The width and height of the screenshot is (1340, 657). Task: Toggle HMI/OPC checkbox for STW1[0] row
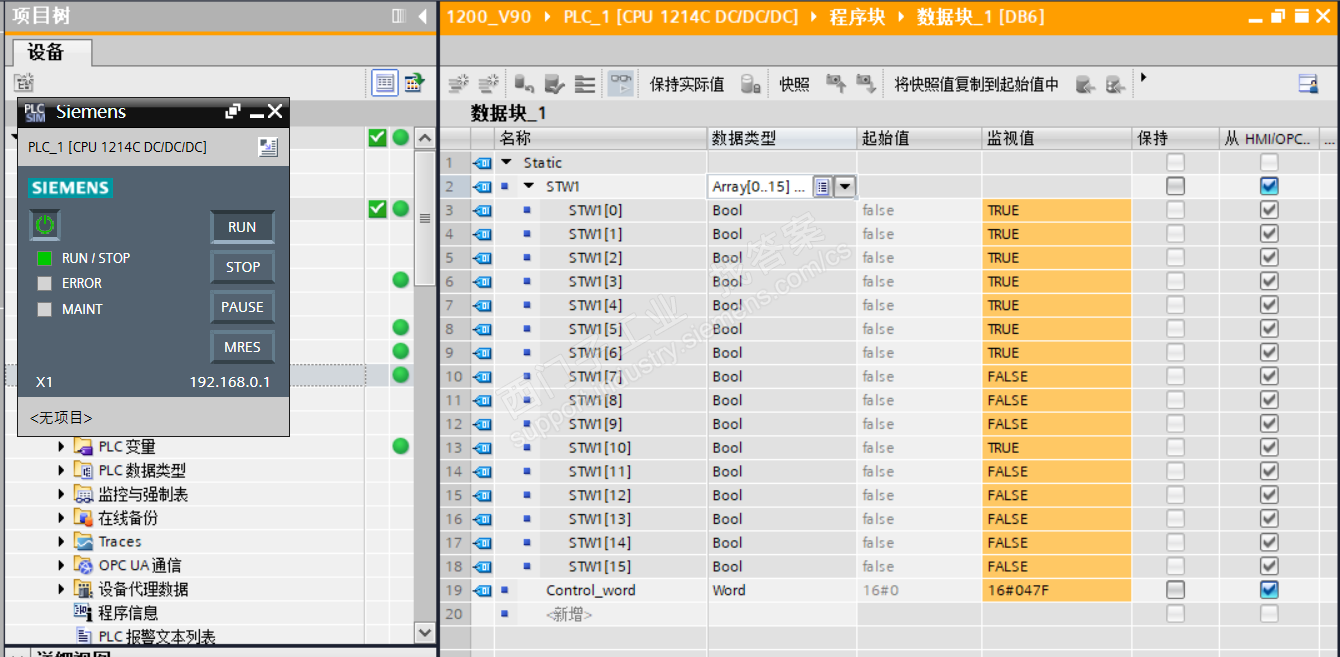click(1269, 210)
